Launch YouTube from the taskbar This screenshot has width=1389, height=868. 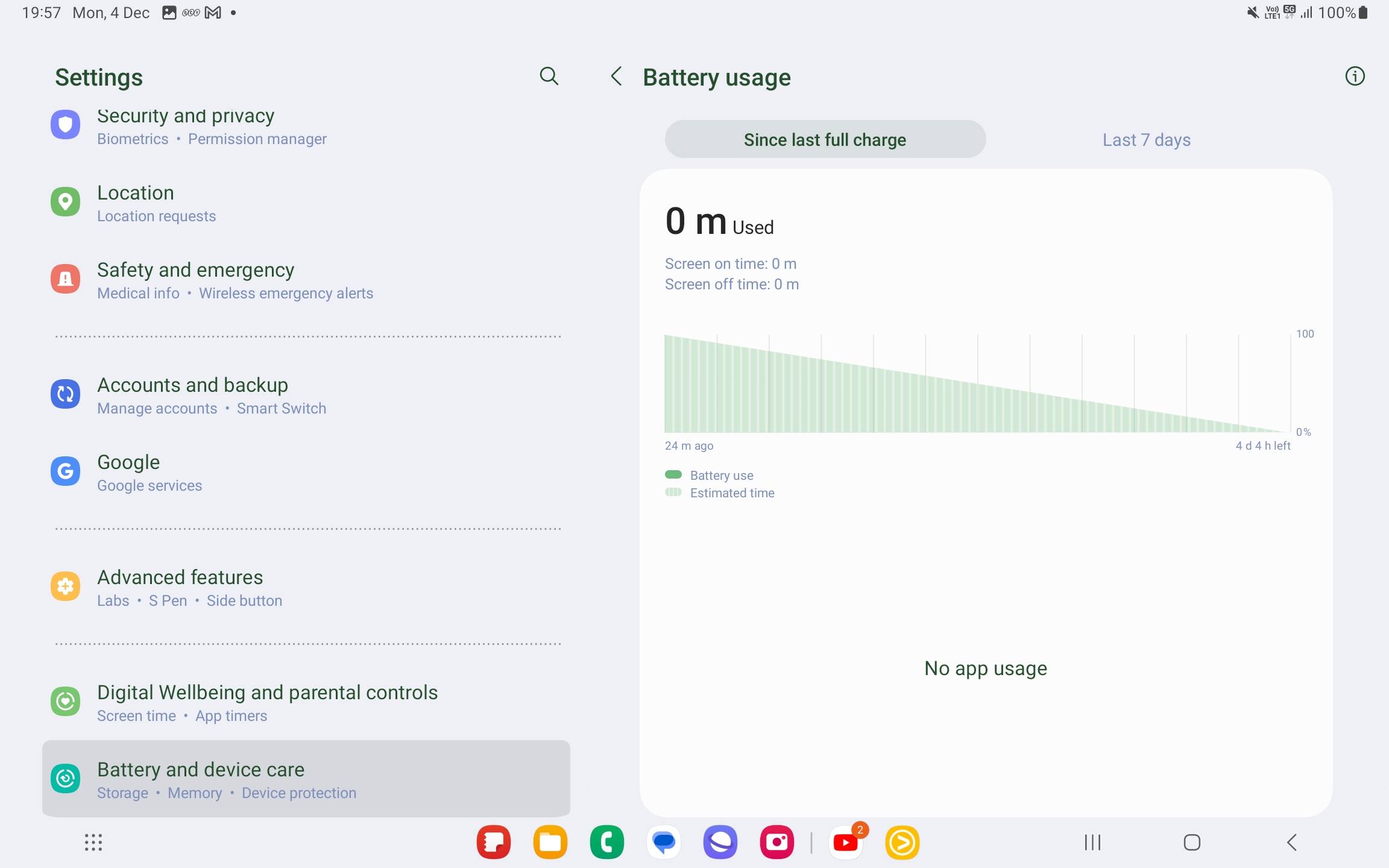point(845,842)
